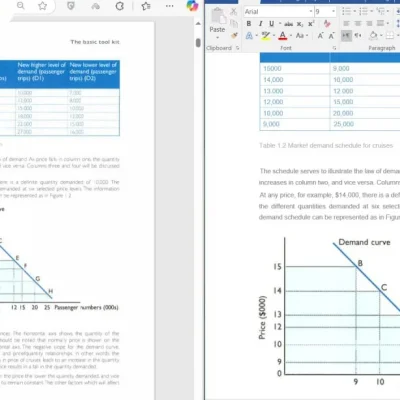Screen dimensions: 400x400
Task: Click PDF viewer scroll-up arrow
Action: pos(198,23)
